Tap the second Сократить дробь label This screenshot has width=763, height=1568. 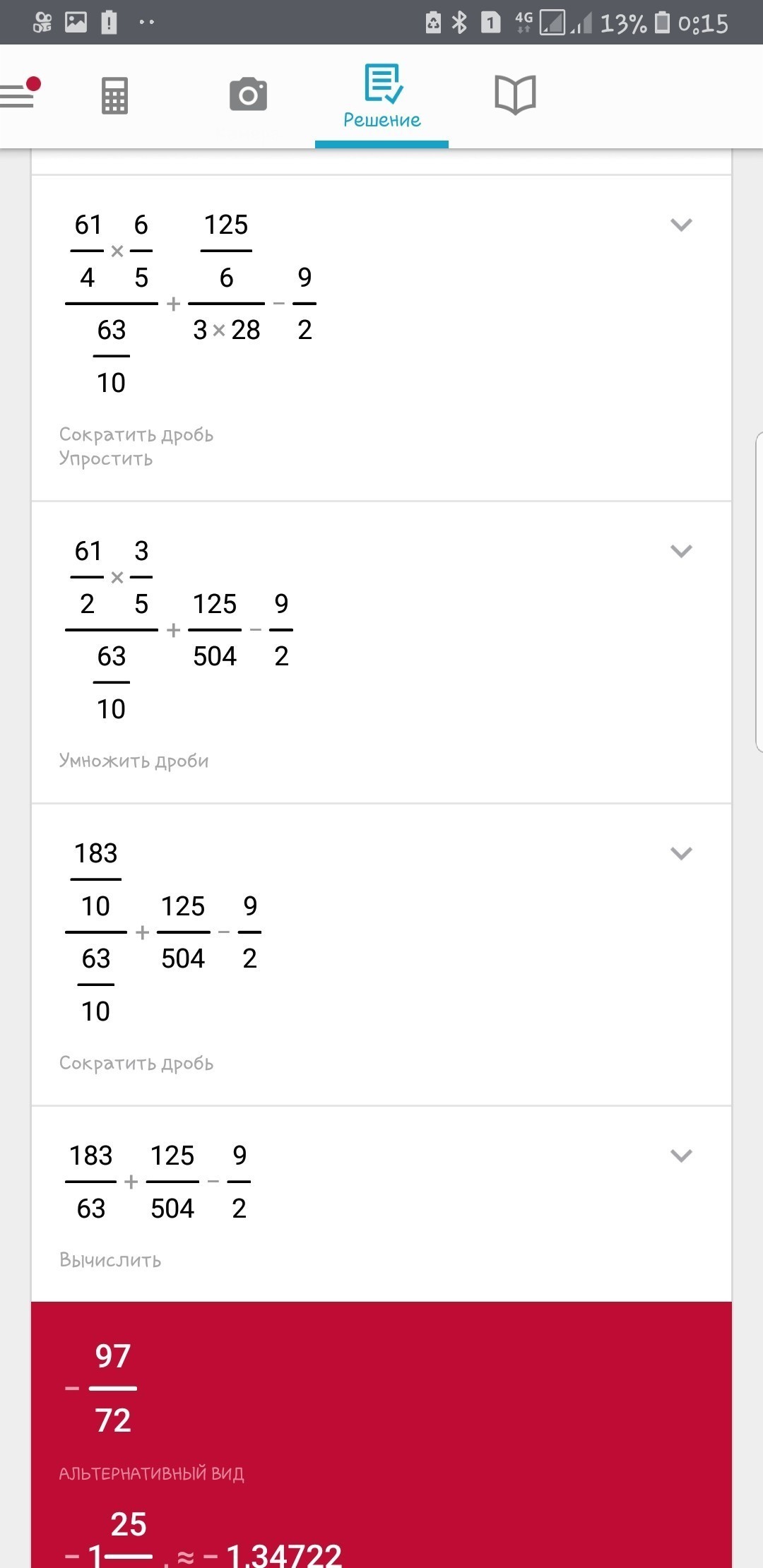coord(136,1063)
